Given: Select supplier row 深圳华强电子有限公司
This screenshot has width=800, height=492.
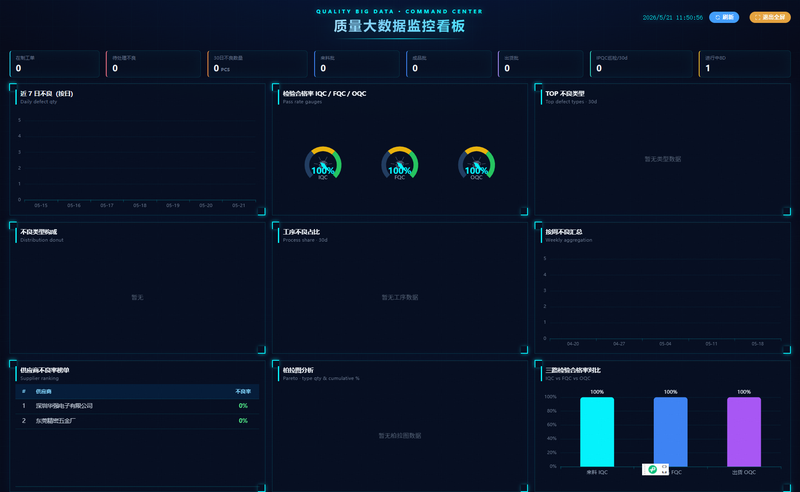Looking at the screenshot, I should click(137, 406).
